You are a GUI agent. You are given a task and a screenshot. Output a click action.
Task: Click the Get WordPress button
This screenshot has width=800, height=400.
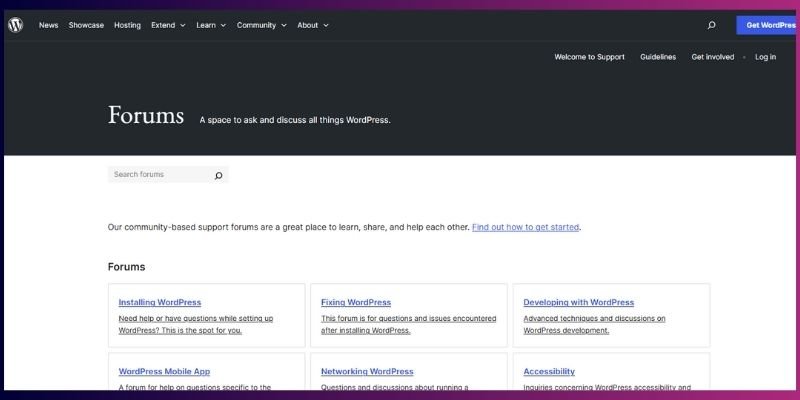[x=767, y=25]
